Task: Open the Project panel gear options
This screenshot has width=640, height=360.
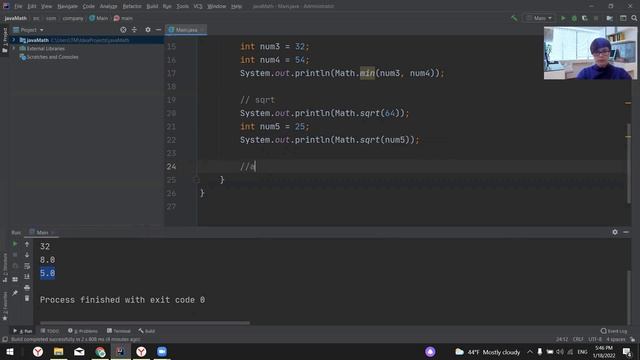Action: click(148, 30)
